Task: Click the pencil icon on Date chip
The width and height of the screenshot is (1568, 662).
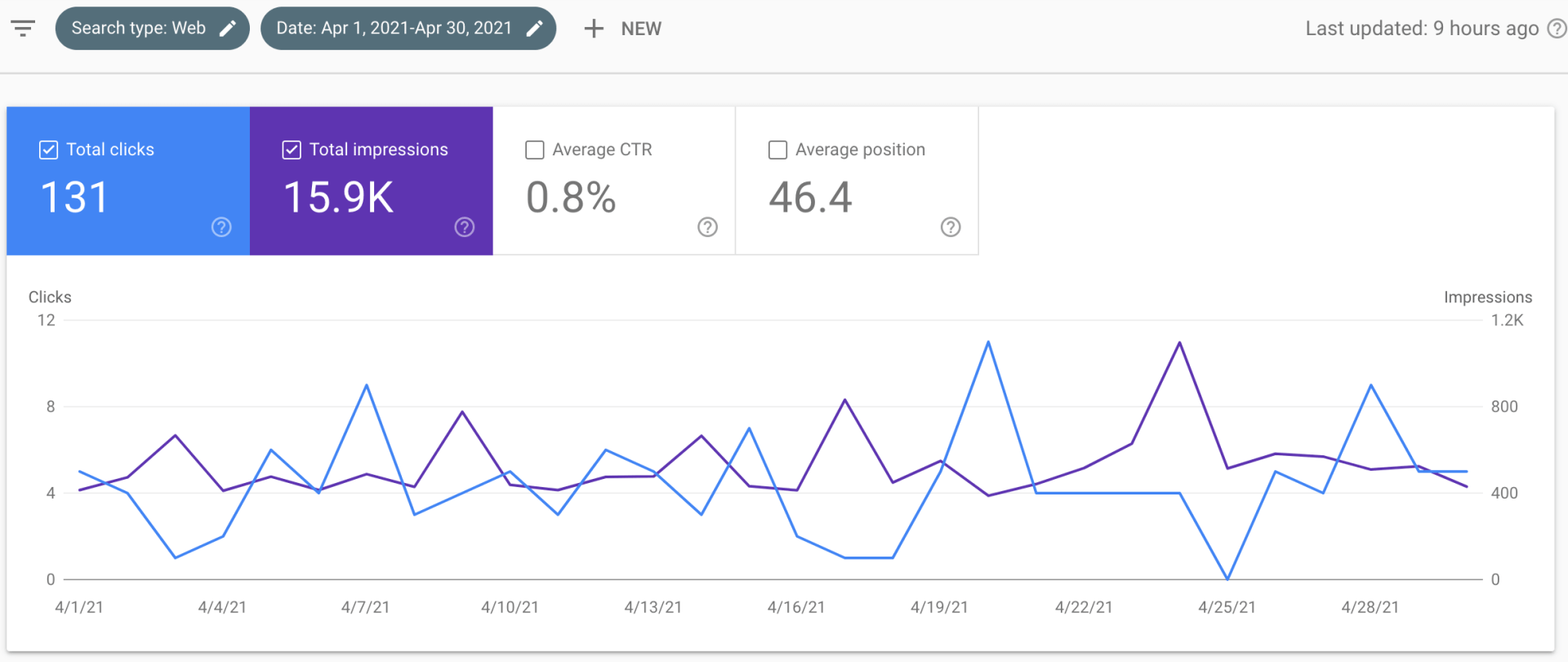Action: pyautogui.click(x=534, y=29)
